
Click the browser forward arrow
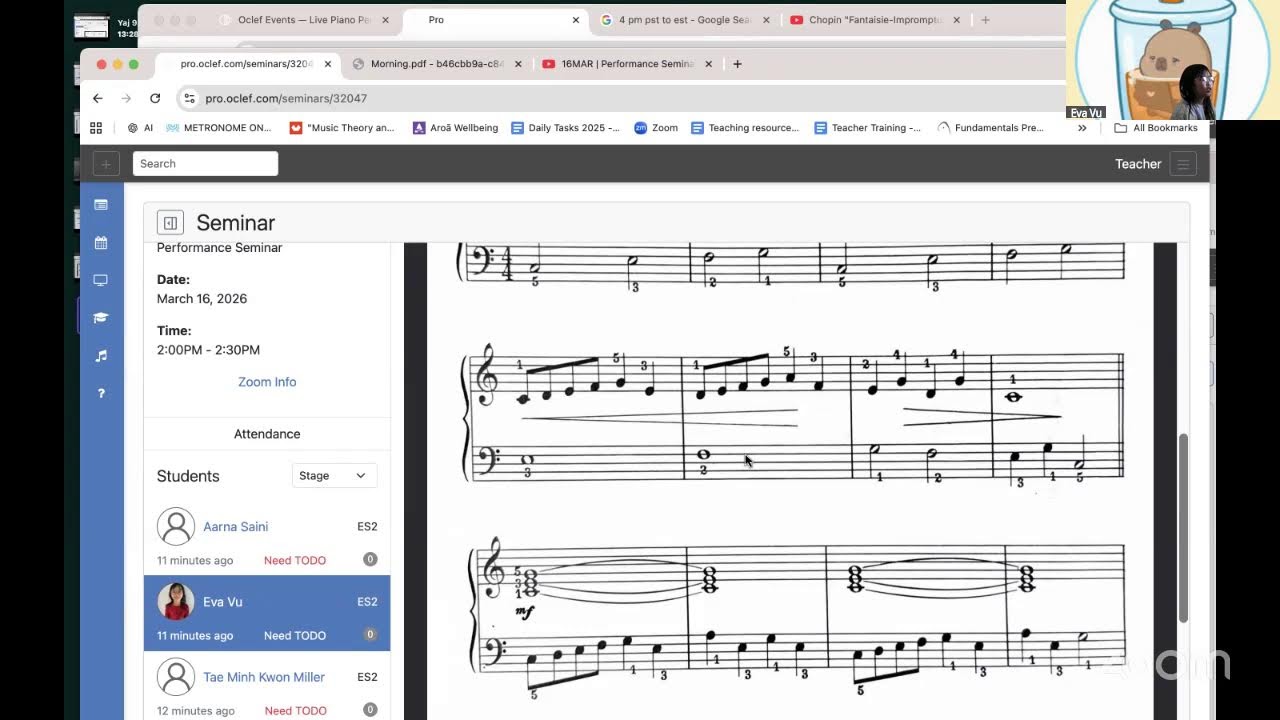pyautogui.click(x=126, y=98)
